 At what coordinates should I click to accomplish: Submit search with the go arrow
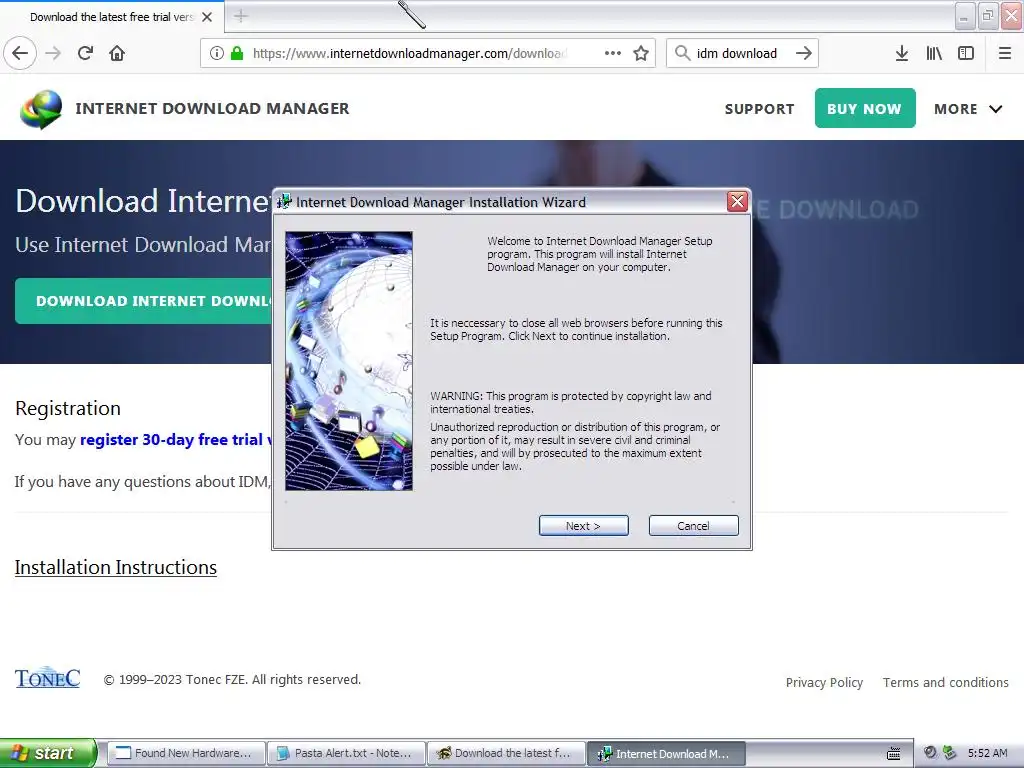(x=804, y=53)
